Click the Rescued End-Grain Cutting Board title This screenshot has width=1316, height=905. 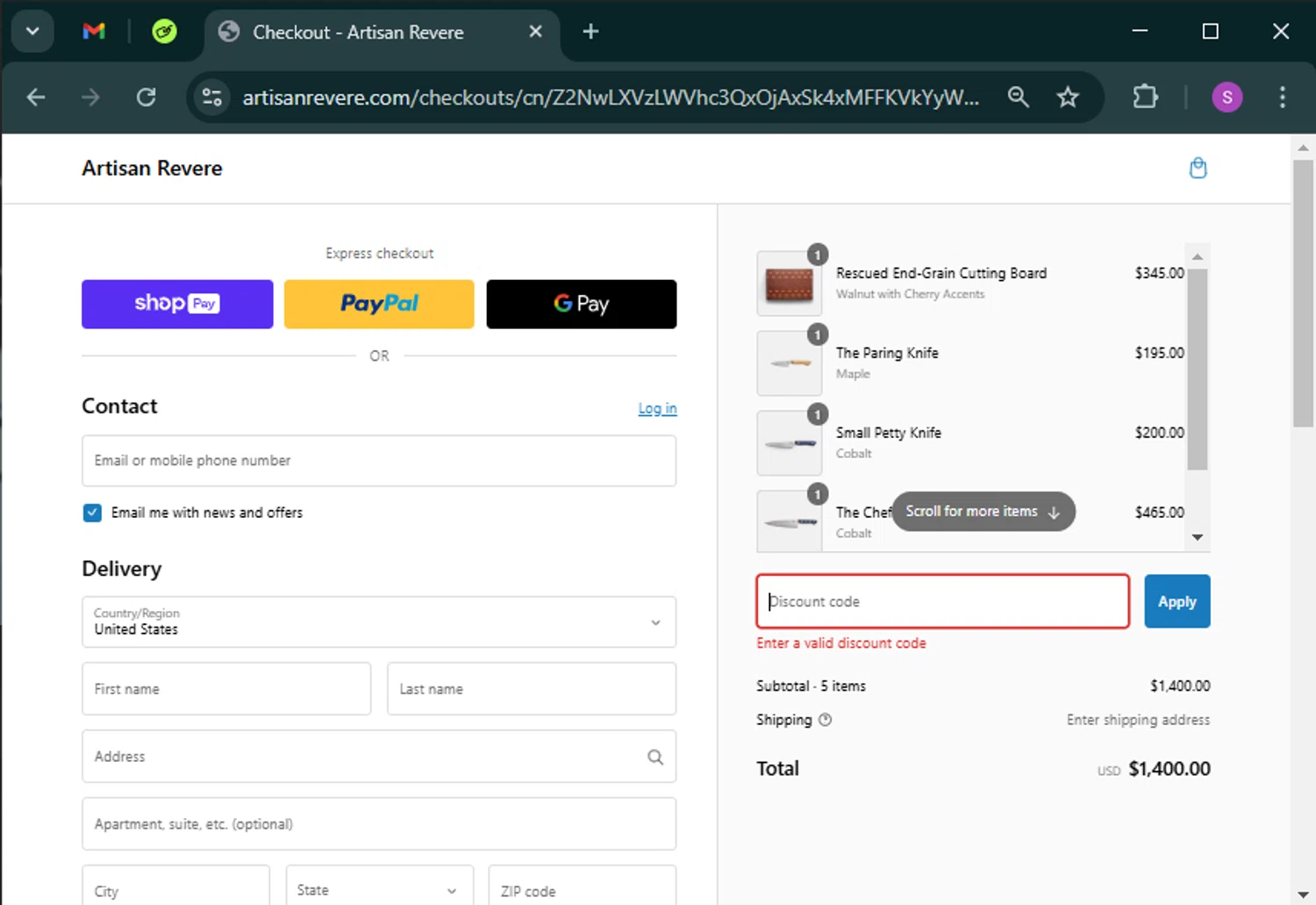coord(941,273)
